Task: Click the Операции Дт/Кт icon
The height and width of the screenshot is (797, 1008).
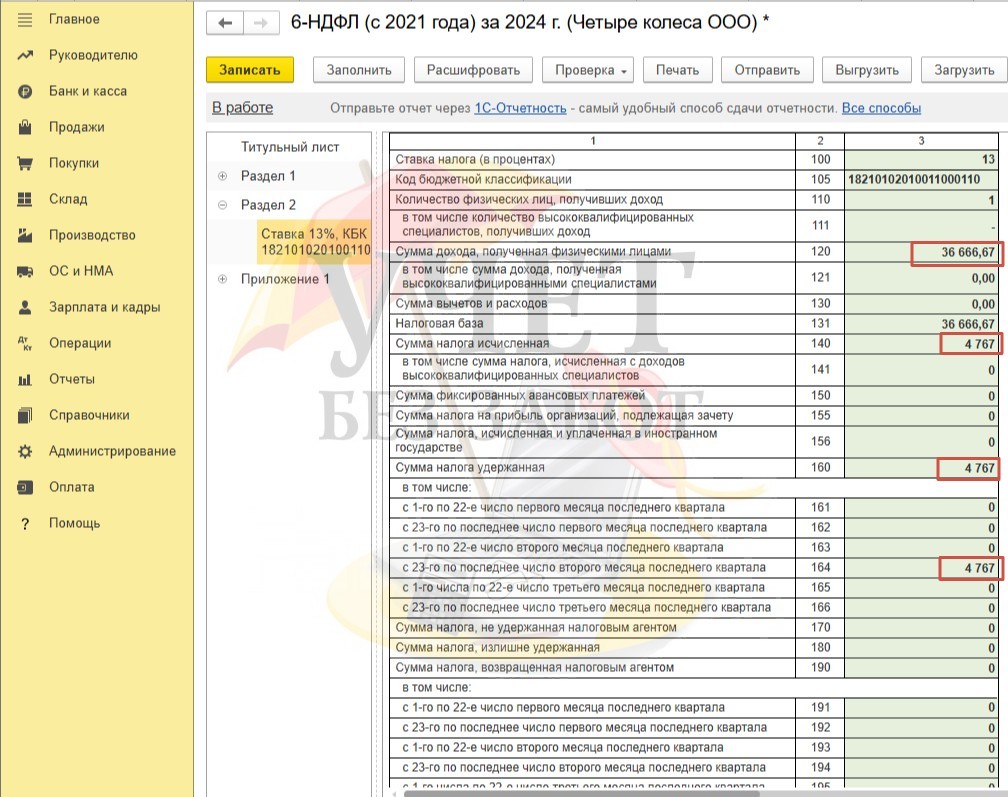Action: (x=24, y=344)
